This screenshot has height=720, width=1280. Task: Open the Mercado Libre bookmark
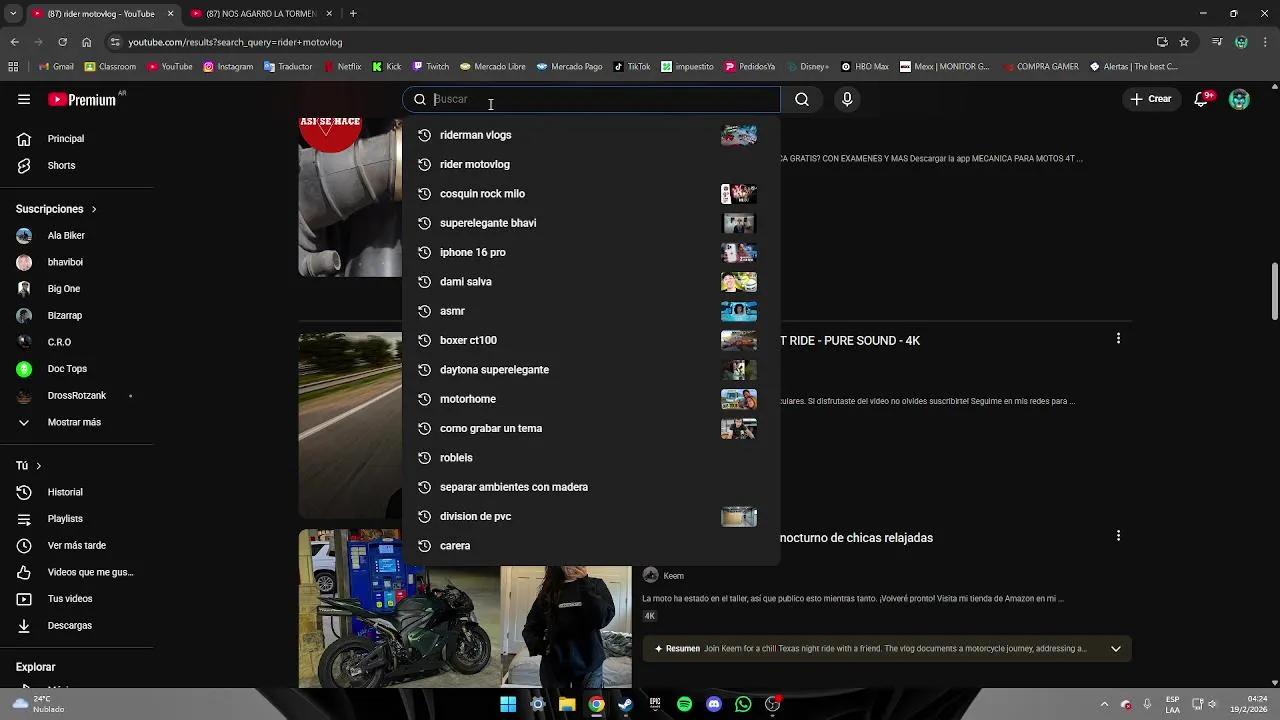coord(493,67)
